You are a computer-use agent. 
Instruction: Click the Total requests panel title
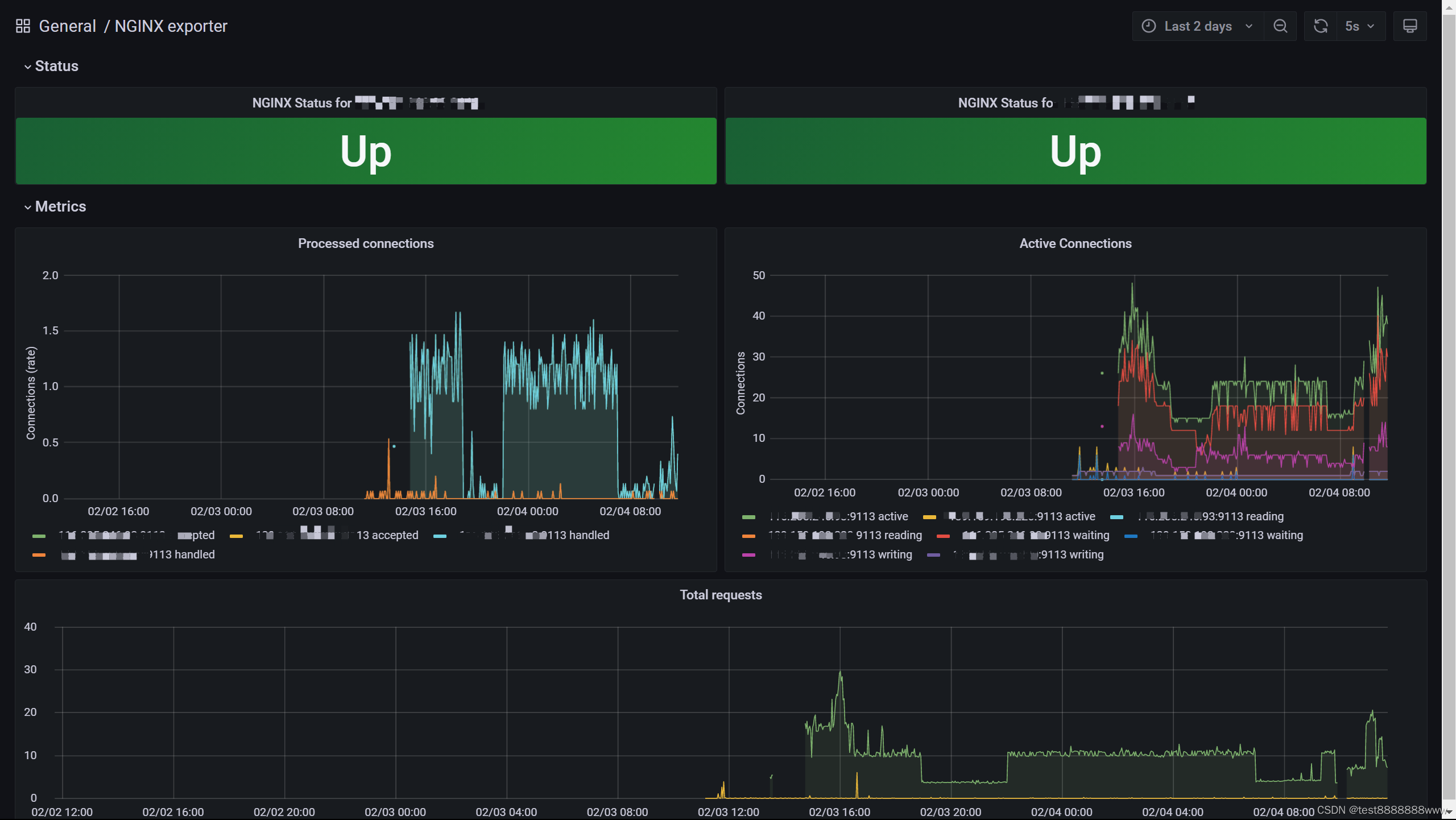pyautogui.click(x=721, y=595)
